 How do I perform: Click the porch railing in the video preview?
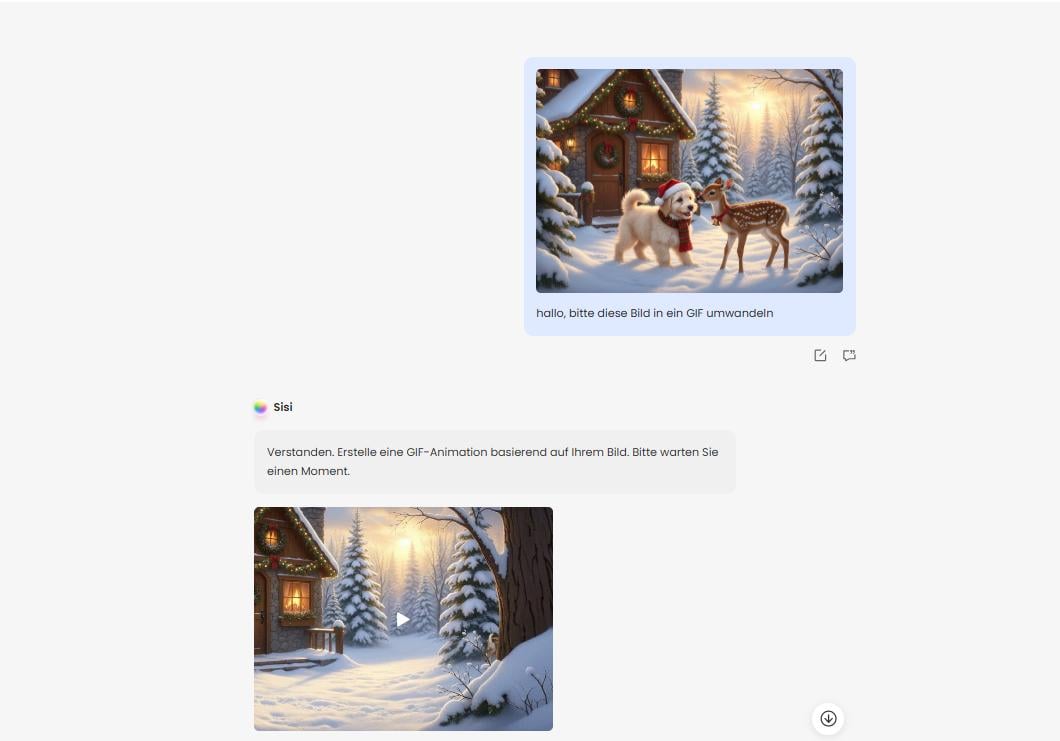tap(325, 638)
